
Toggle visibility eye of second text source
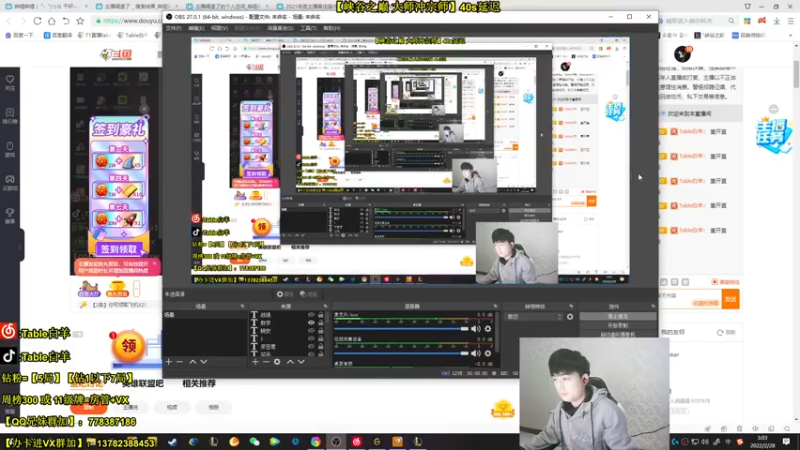click(x=311, y=323)
